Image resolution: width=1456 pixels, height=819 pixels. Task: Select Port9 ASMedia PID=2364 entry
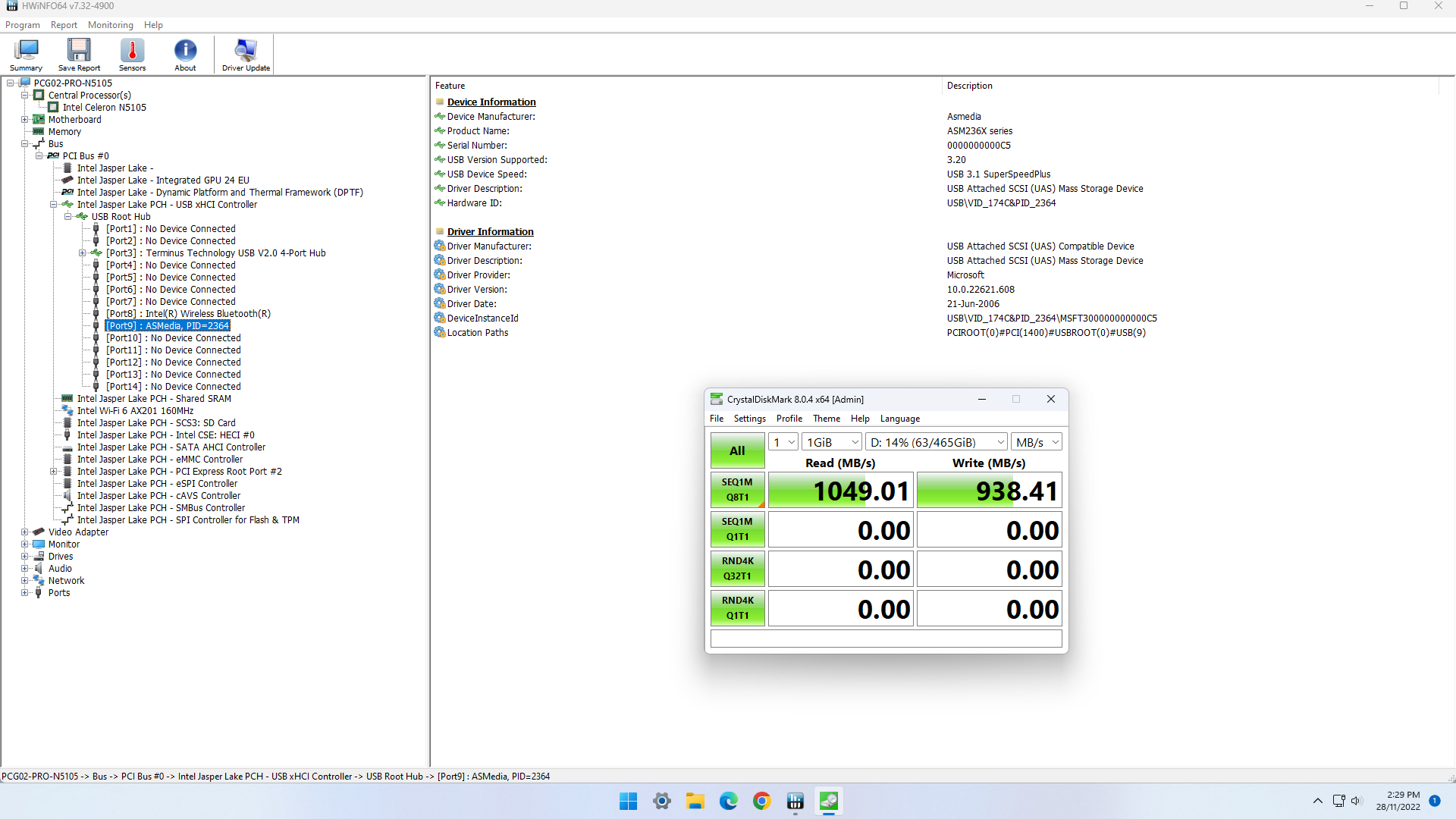click(168, 326)
